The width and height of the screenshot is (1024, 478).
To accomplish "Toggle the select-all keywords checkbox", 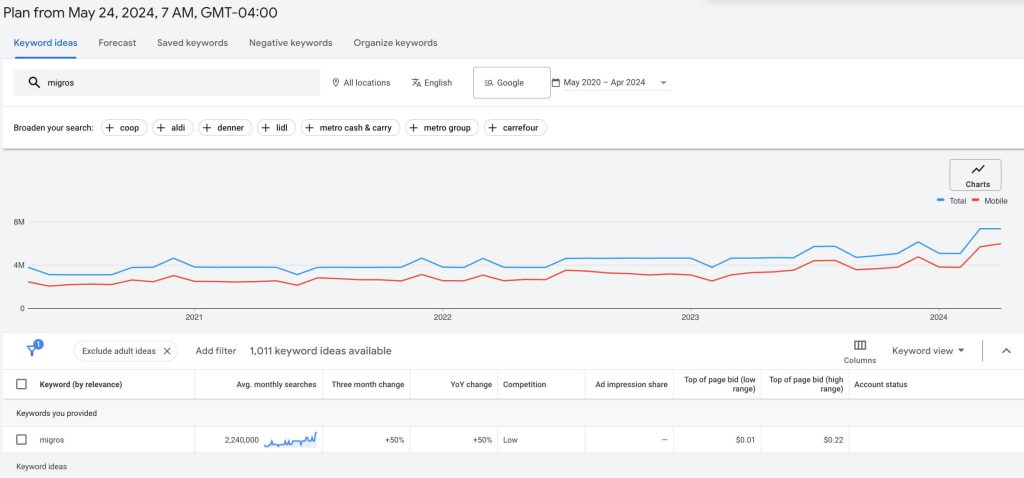I will tap(22, 384).
